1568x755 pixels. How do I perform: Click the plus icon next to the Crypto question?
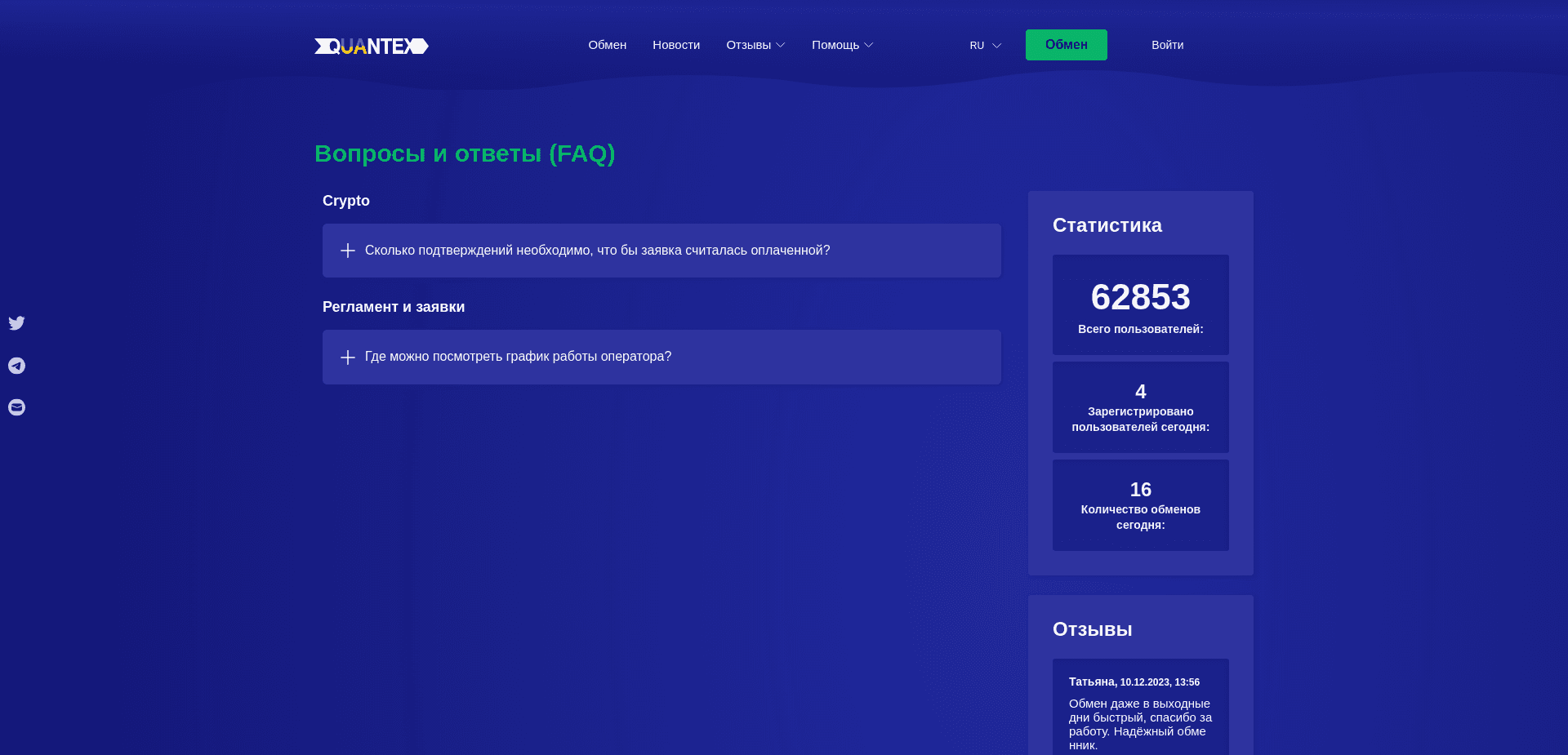346,251
